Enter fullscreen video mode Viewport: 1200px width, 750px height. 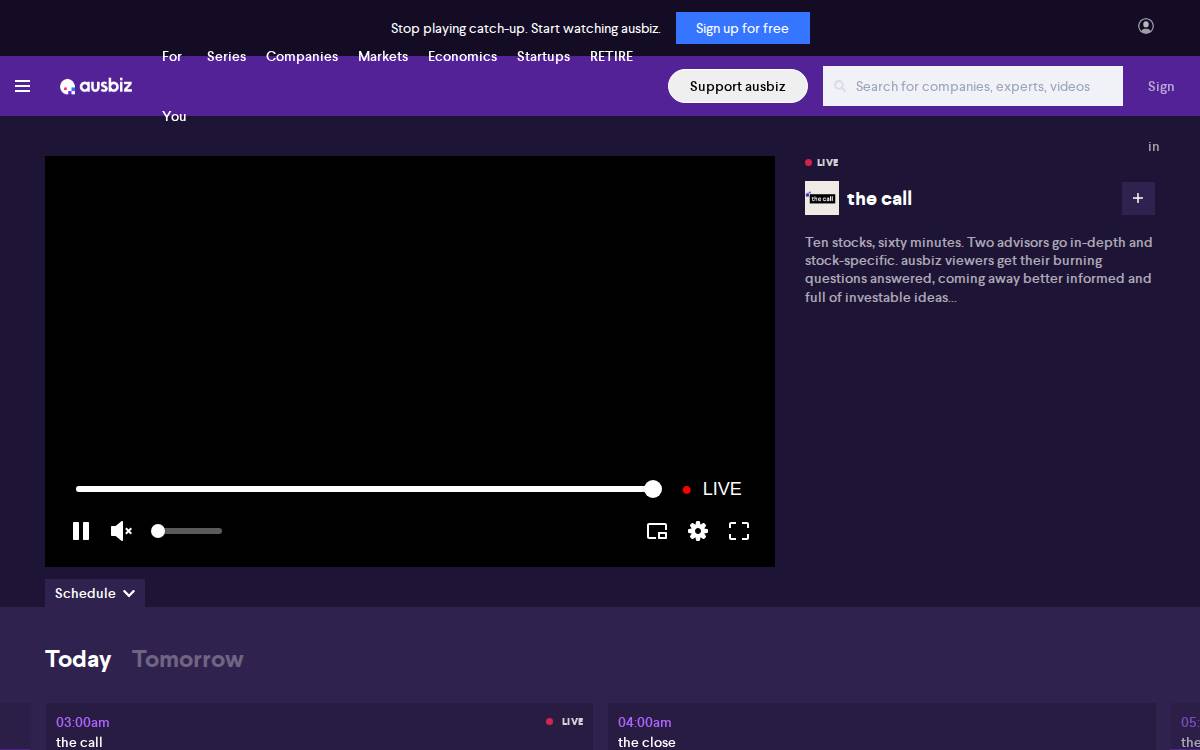pyautogui.click(x=739, y=531)
